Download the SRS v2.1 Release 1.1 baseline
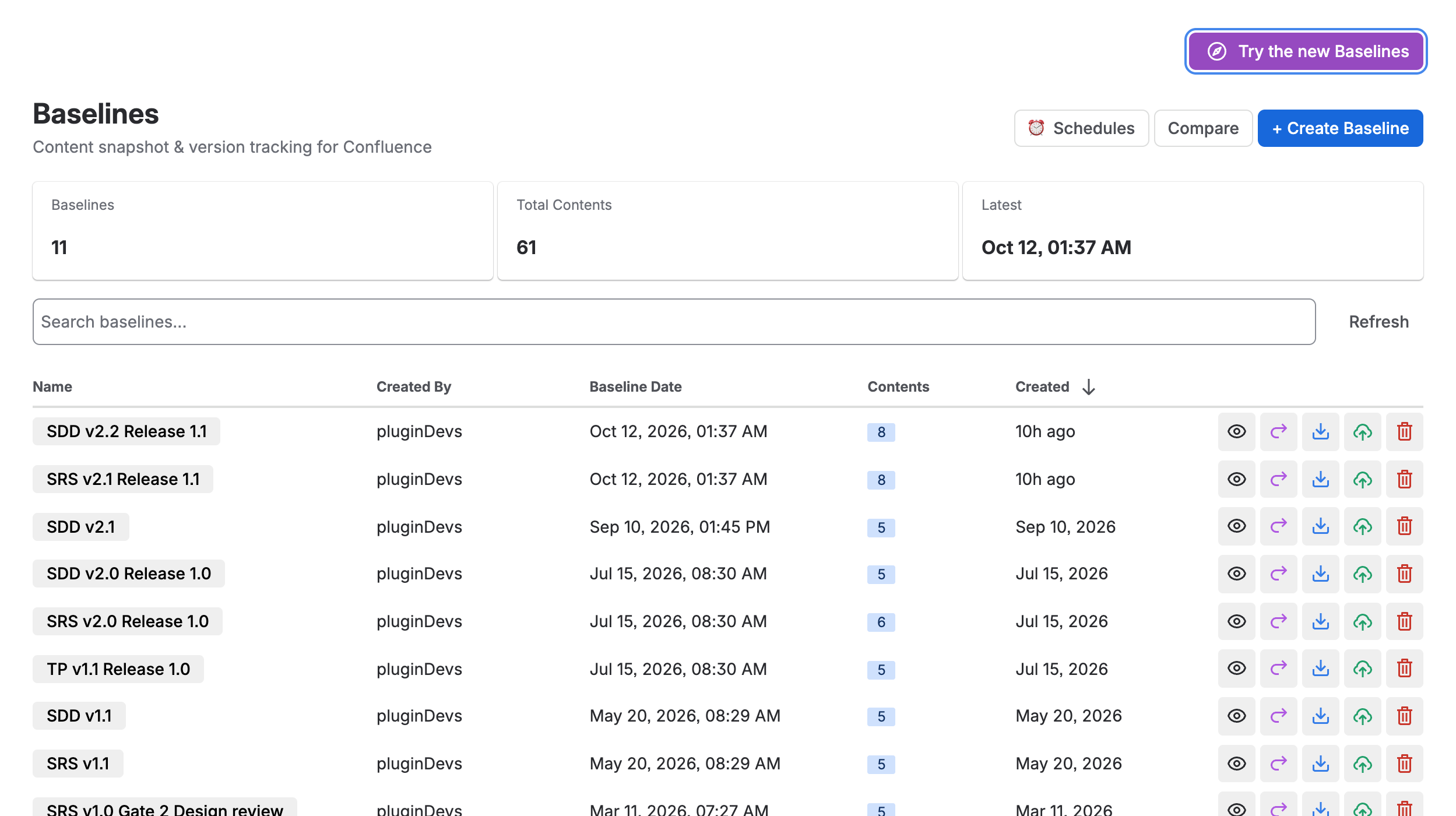1456x816 pixels. pyautogui.click(x=1320, y=479)
